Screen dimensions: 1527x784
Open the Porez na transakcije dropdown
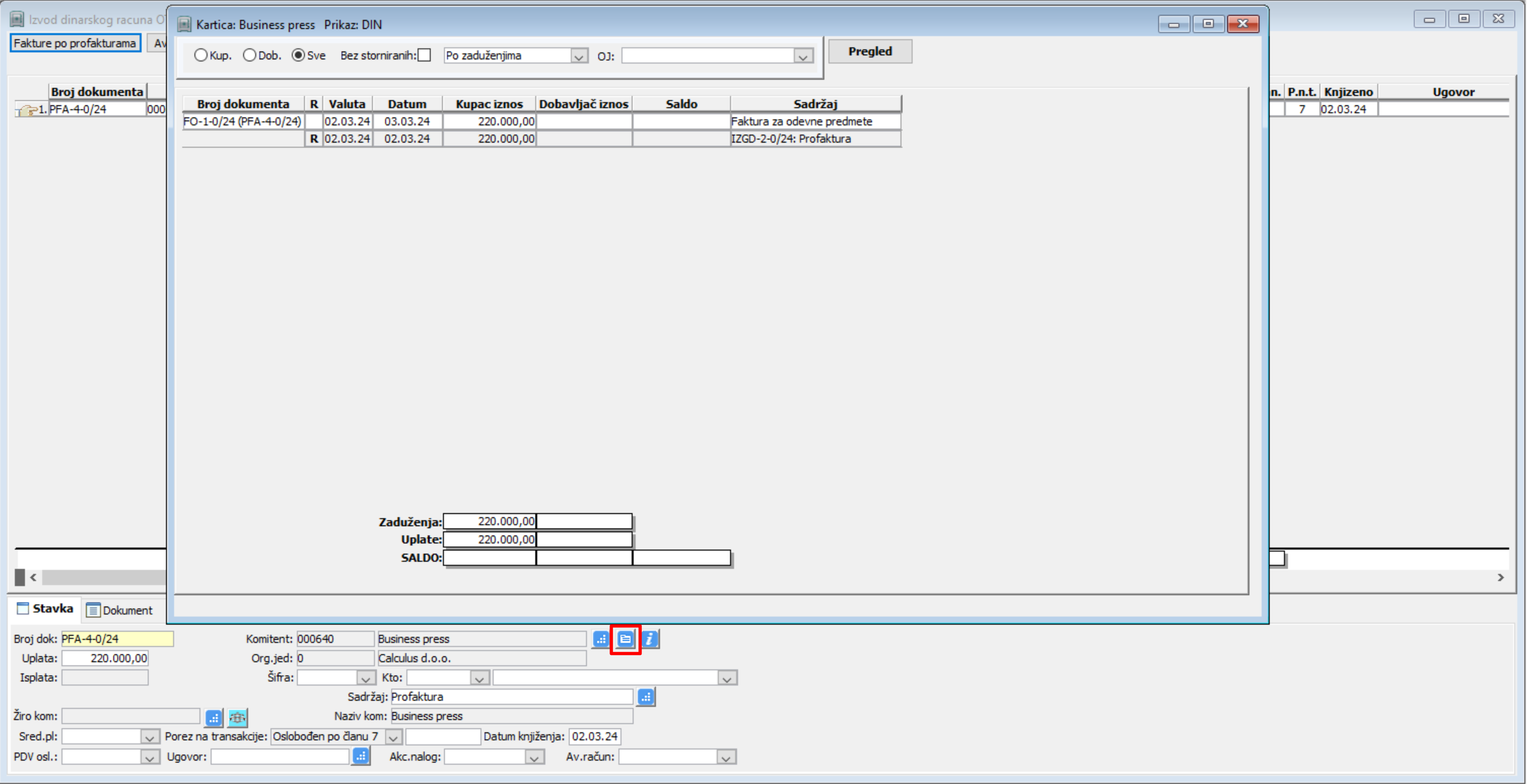(x=393, y=737)
